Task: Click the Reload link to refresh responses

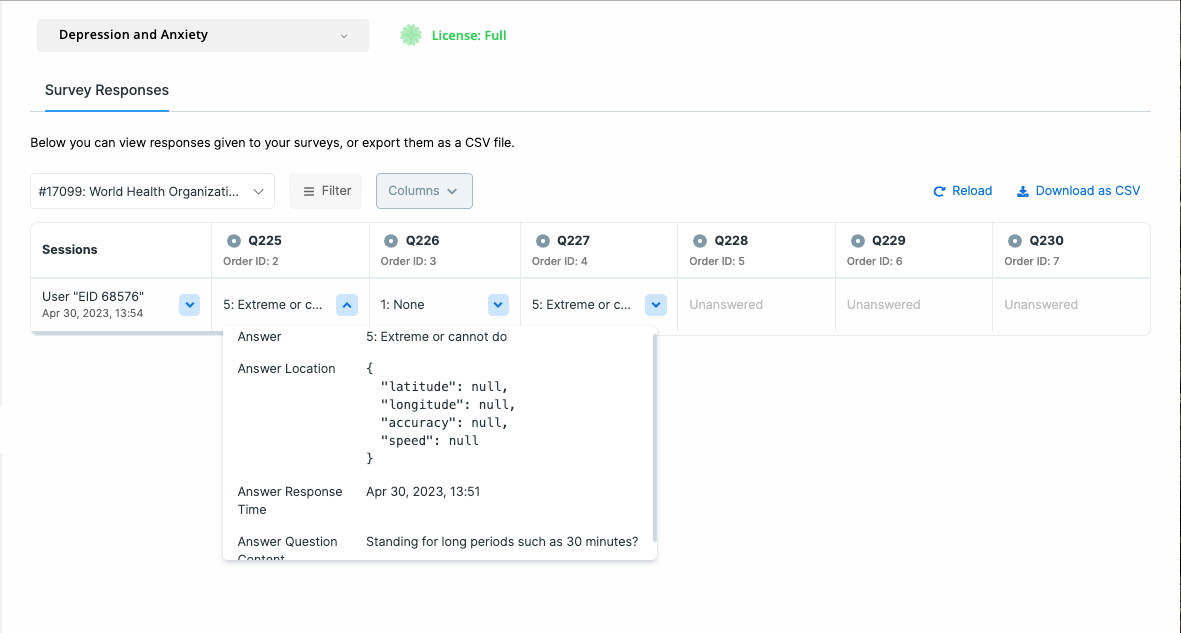Action: 970,190
